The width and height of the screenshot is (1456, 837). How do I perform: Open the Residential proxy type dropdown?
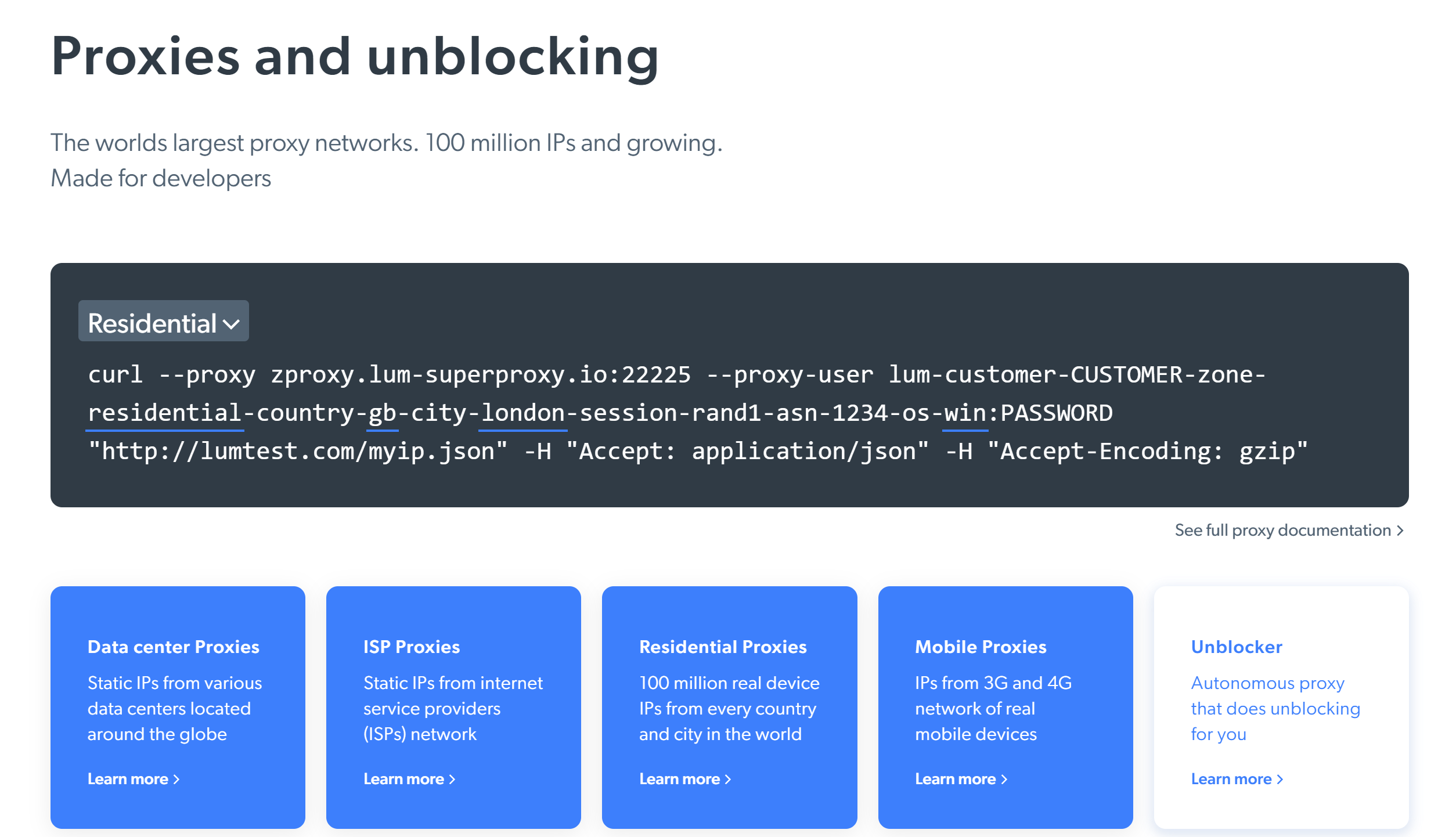click(163, 322)
